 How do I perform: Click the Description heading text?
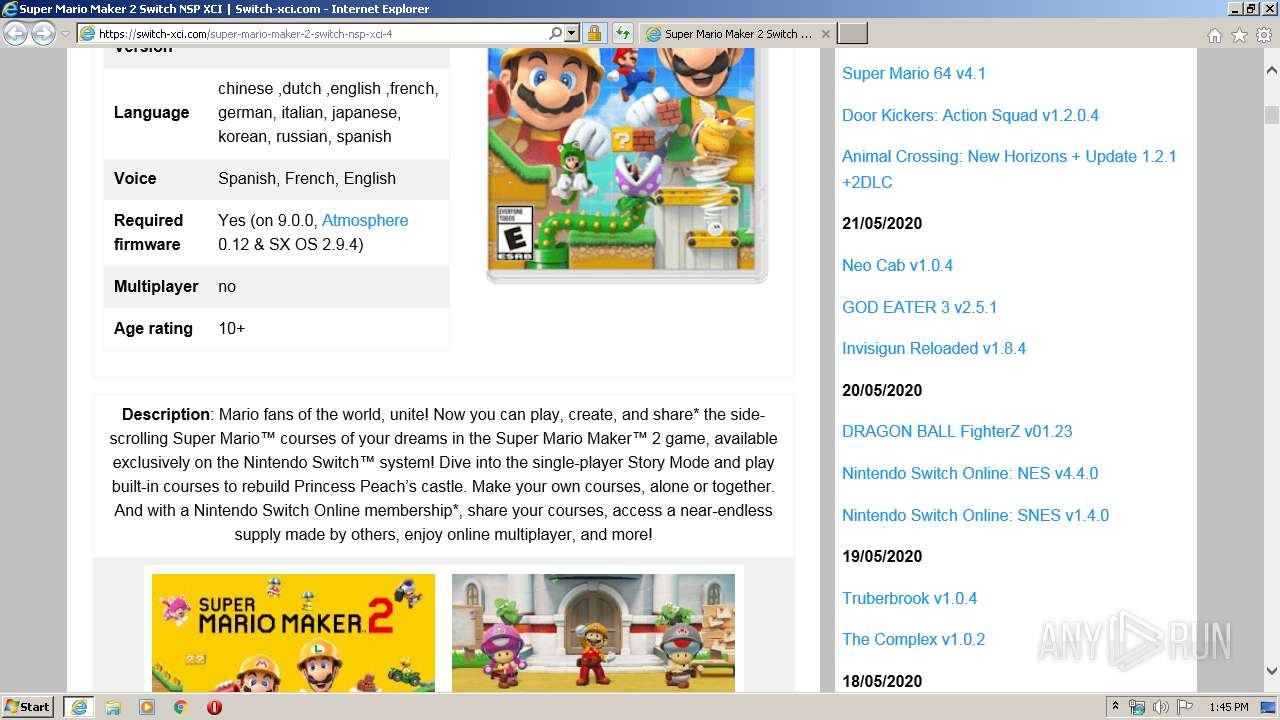coord(166,414)
